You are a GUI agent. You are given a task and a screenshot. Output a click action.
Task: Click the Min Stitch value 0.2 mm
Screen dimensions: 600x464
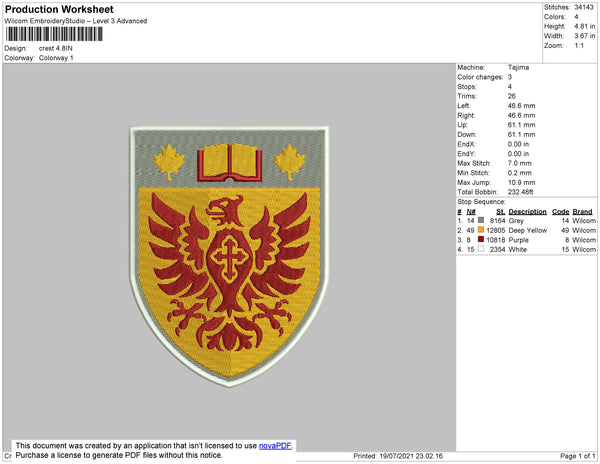pos(520,173)
